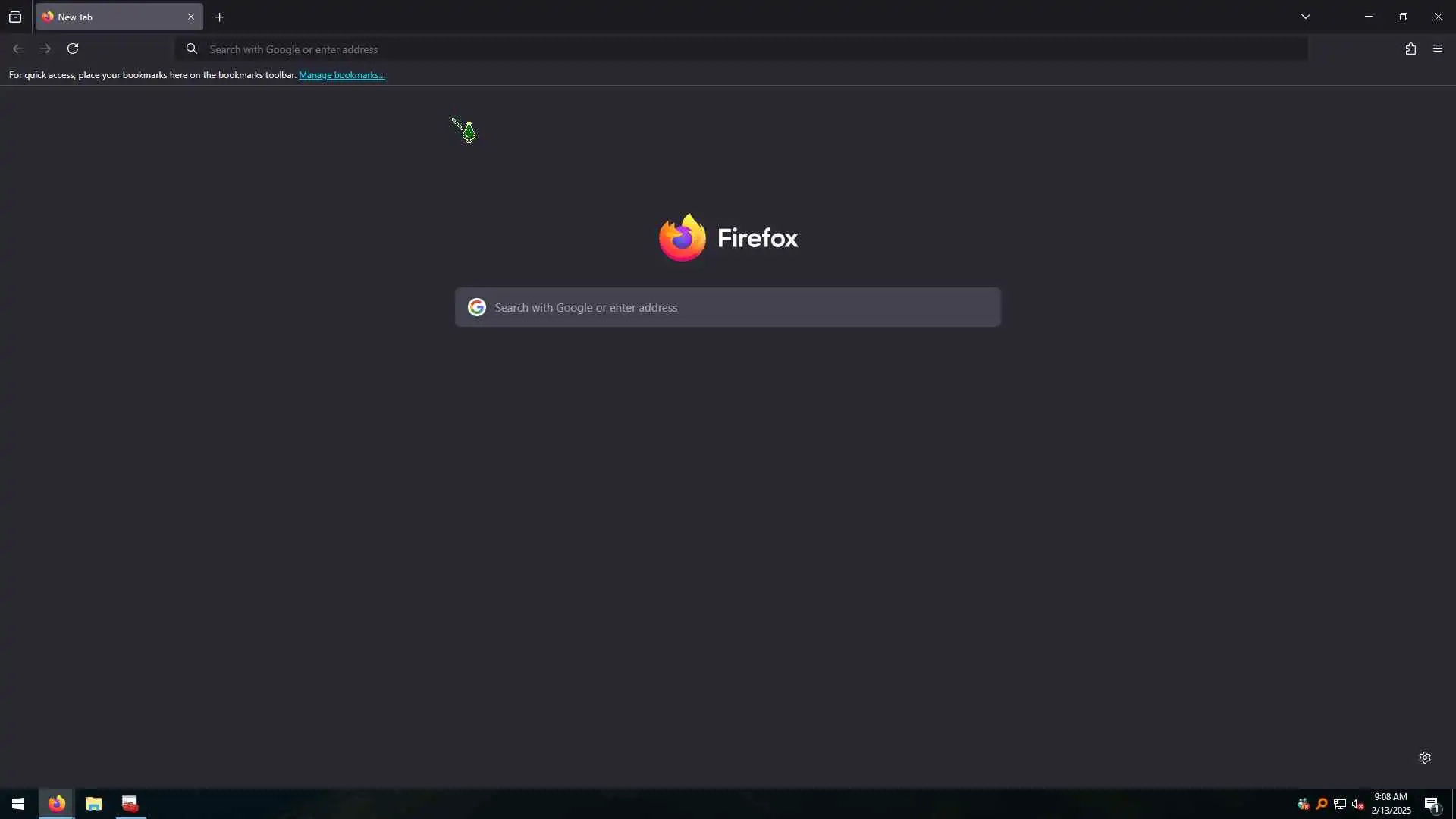The width and height of the screenshot is (1456, 819).
Task: Add a new tab with plus button
Action: [220, 17]
